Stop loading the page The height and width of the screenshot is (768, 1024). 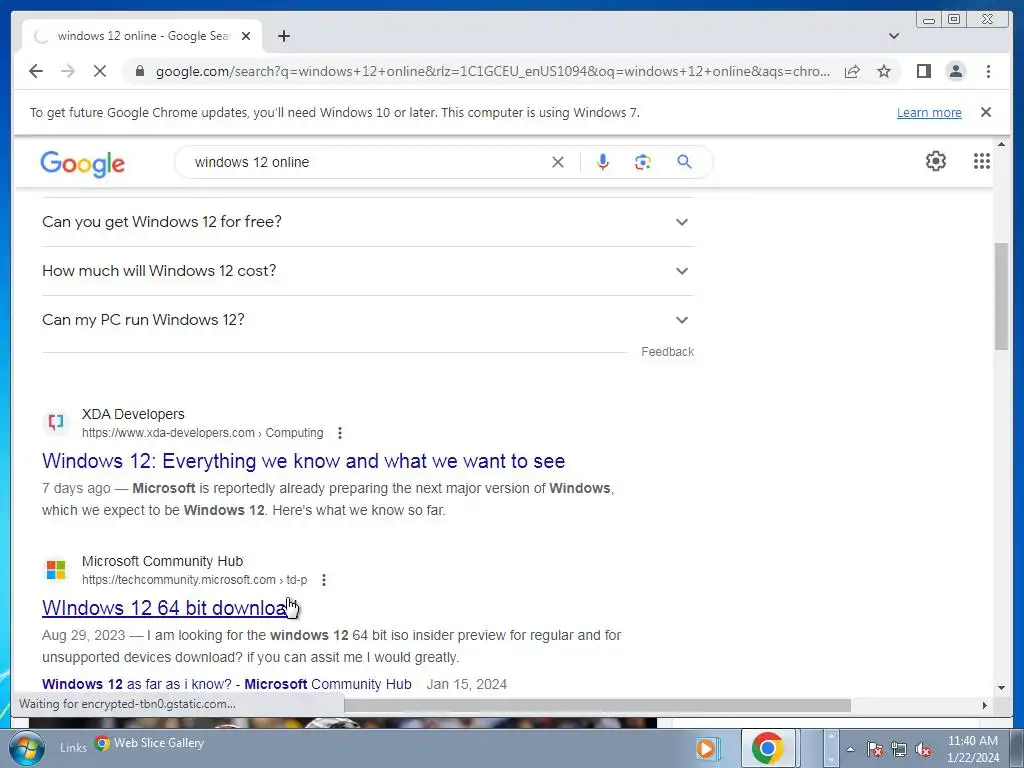tap(100, 71)
